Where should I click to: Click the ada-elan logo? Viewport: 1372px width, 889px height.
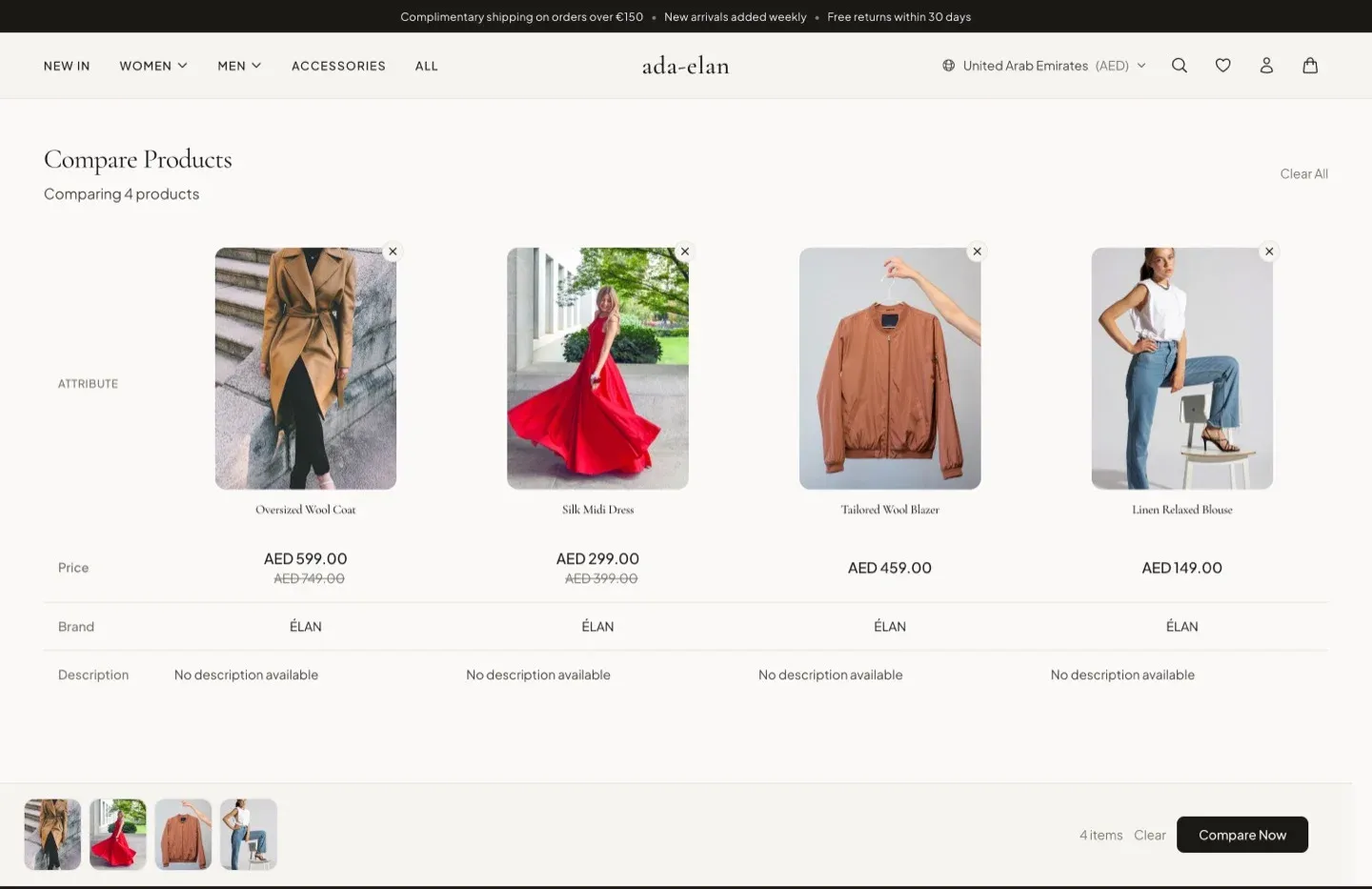pyautogui.click(x=685, y=65)
